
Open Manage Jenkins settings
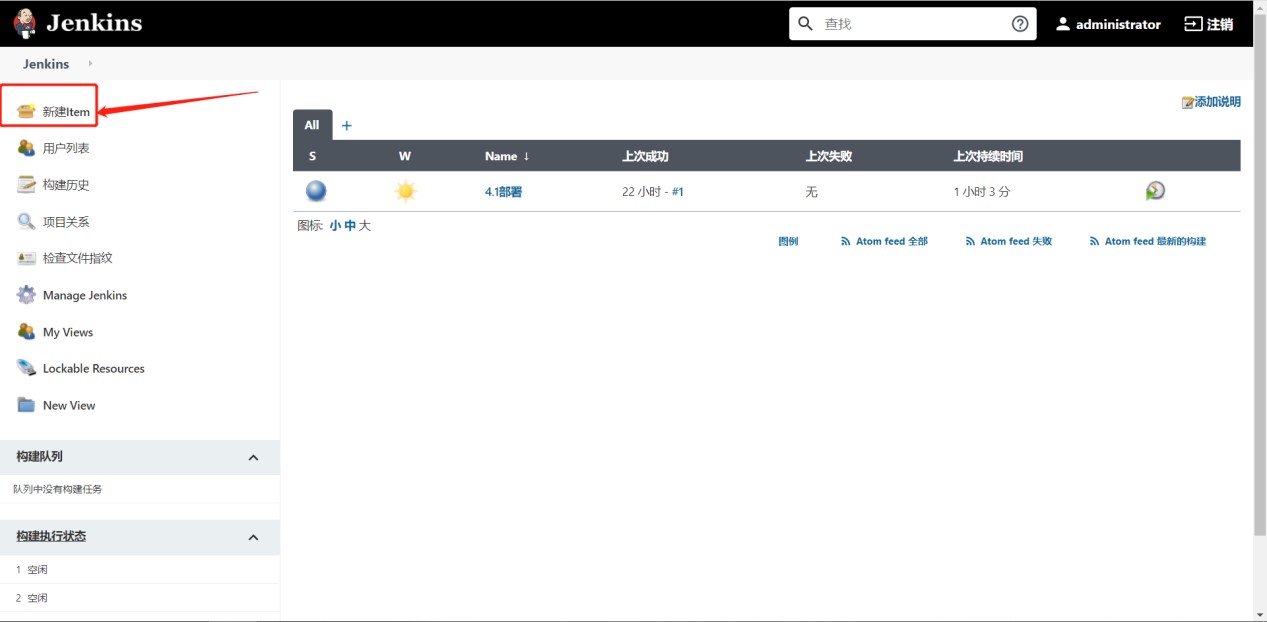point(84,294)
